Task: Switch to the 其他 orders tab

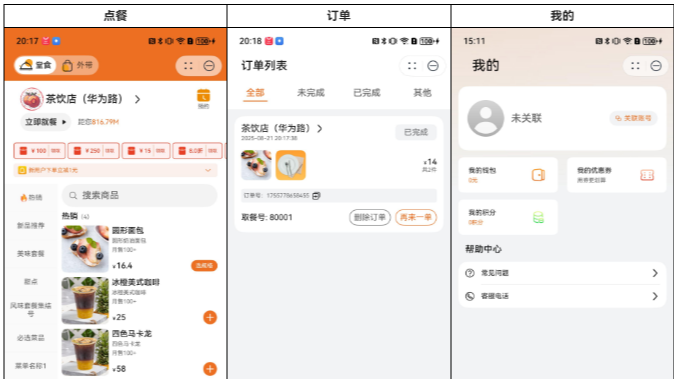Action: coord(422,93)
